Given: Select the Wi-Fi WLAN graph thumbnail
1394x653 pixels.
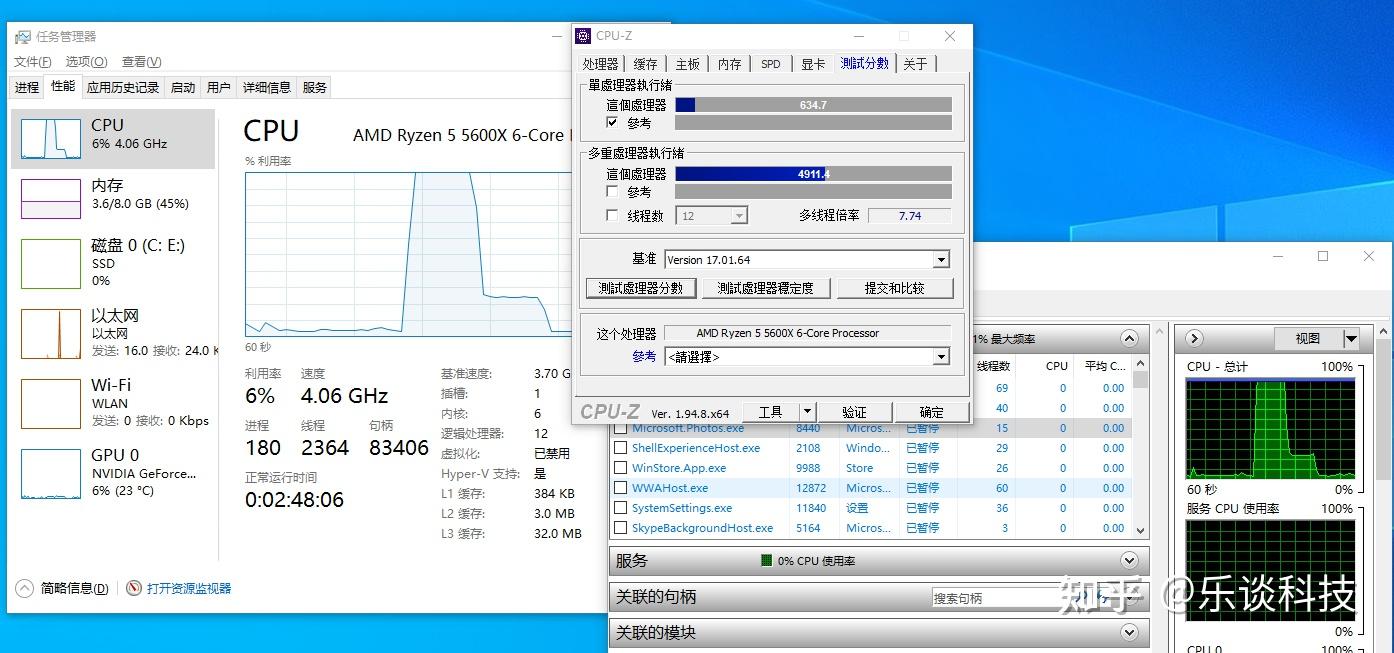Looking at the screenshot, I should (51, 403).
